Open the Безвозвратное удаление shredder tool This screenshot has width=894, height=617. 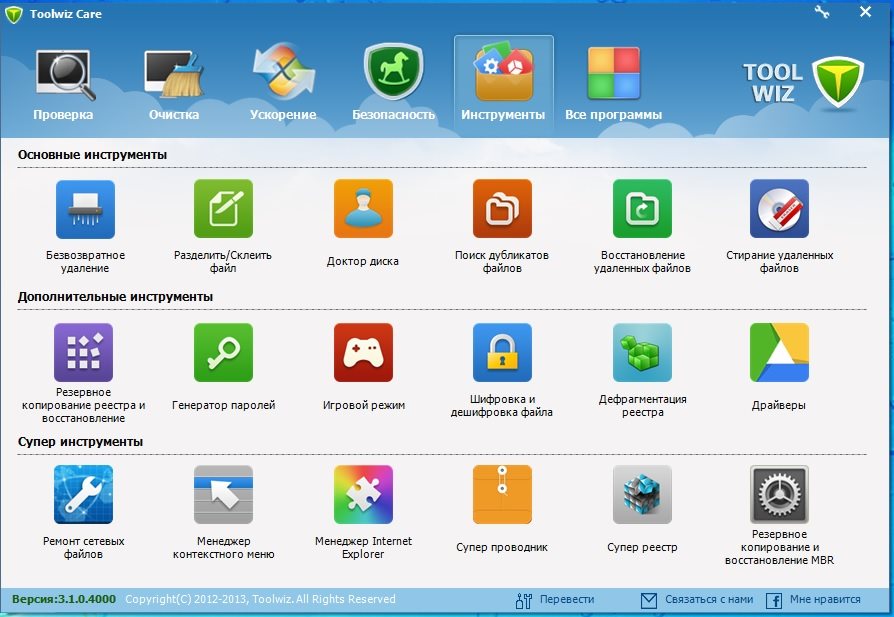(85, 209)
